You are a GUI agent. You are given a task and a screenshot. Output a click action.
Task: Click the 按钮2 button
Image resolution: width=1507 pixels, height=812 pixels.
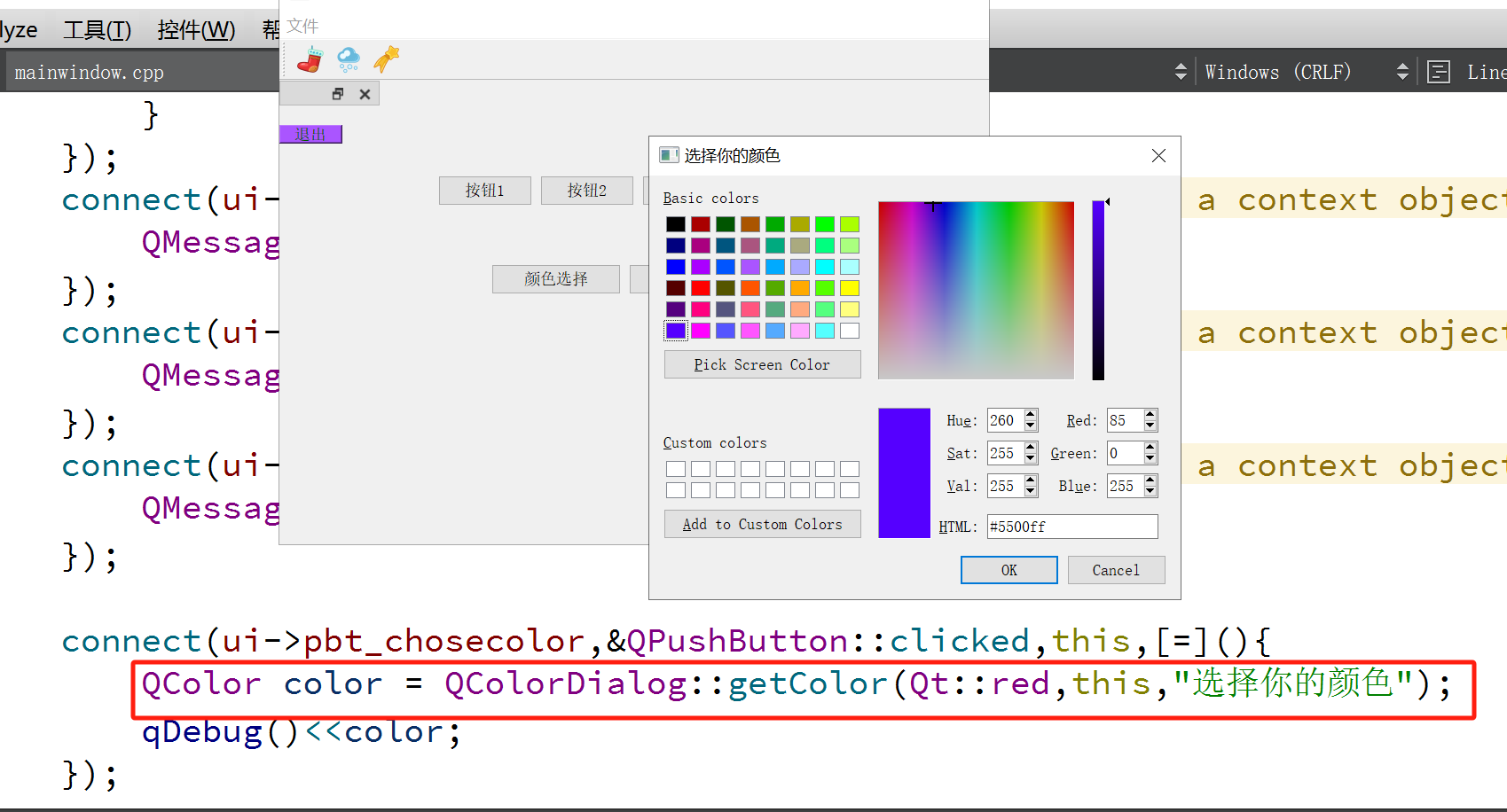click(x=587, y=191)
